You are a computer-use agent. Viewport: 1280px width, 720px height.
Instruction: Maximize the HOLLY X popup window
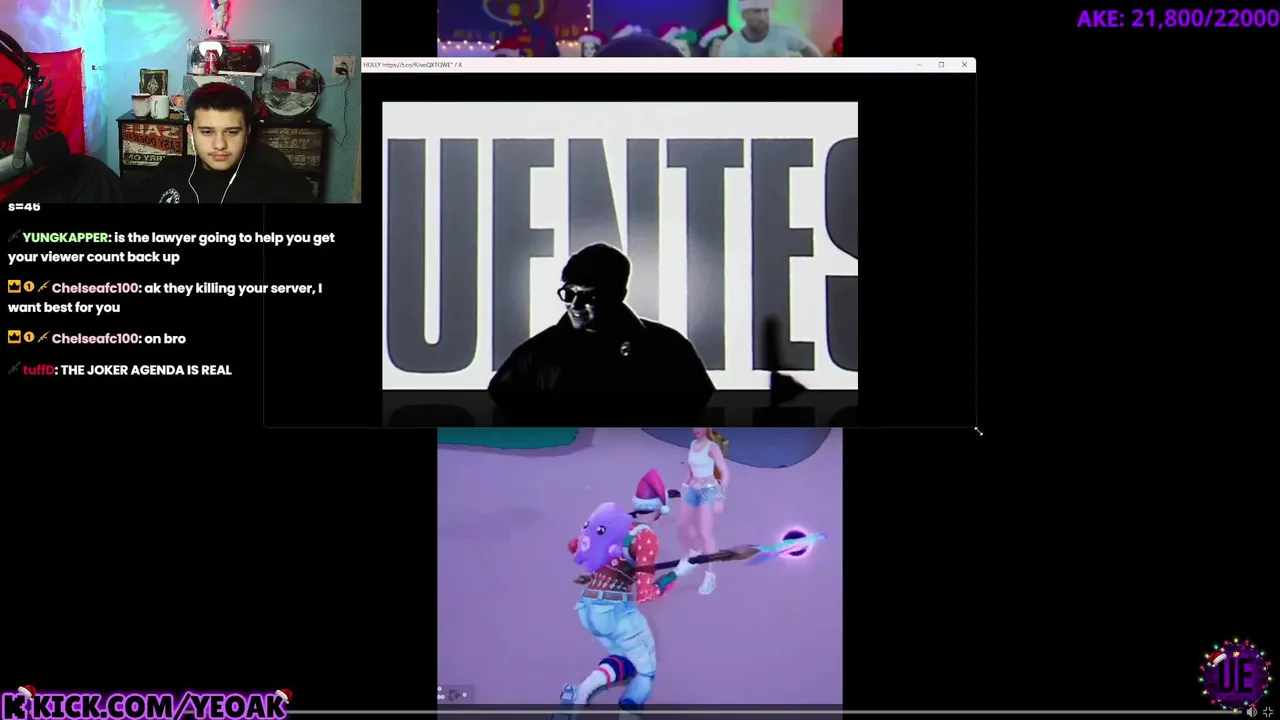[941, 65]
